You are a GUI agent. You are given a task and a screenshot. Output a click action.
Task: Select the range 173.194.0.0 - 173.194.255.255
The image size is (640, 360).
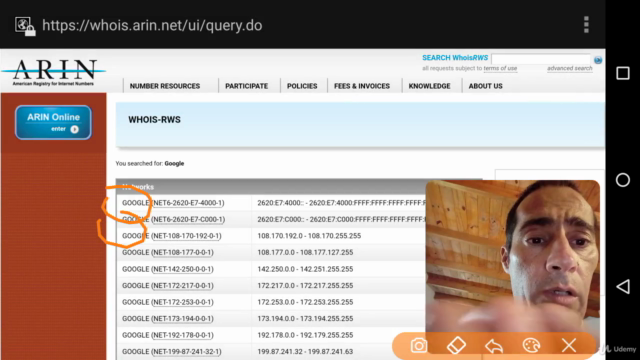click(305, 319)
